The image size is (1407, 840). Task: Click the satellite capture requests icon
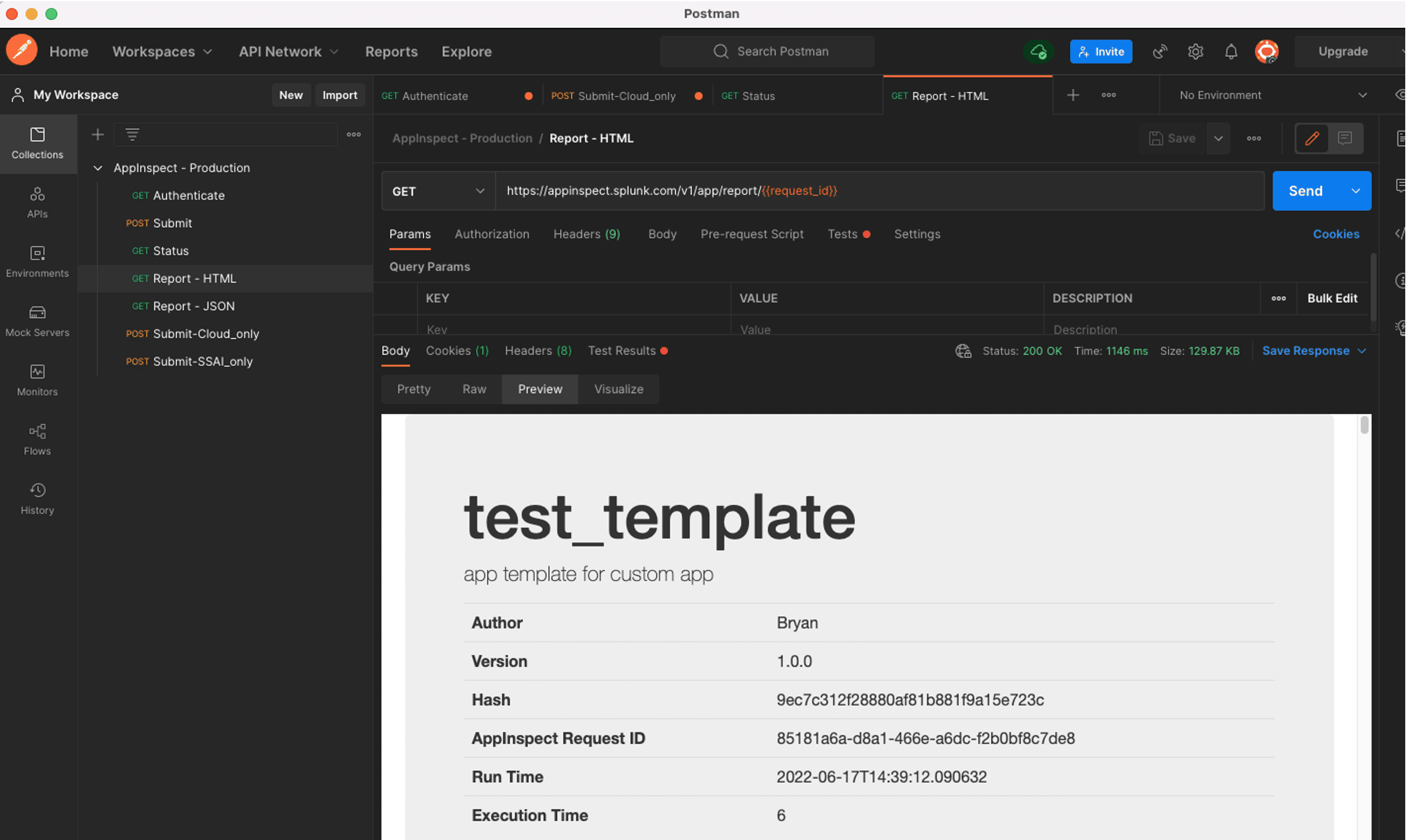pos(1160,51)
